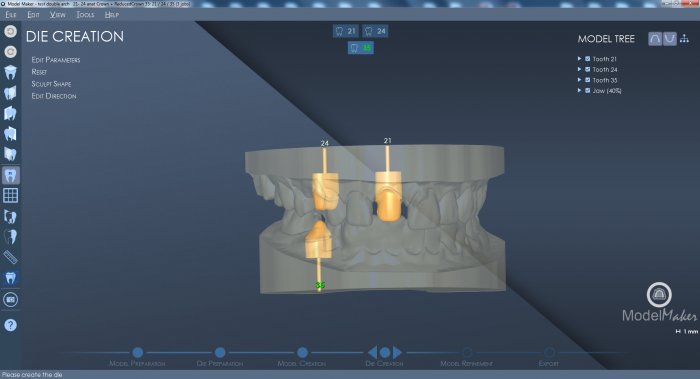Click the redo arrow icon

point(10,52)
